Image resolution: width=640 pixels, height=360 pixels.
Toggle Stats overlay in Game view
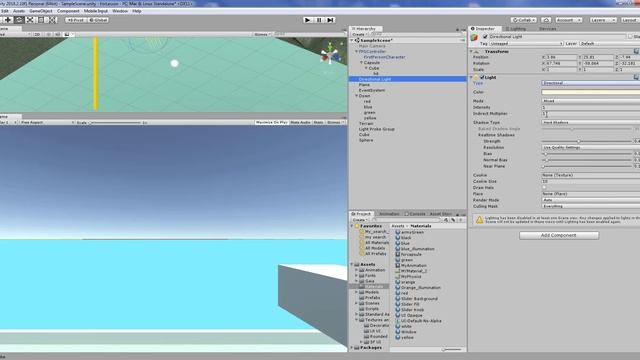(318, 122)
